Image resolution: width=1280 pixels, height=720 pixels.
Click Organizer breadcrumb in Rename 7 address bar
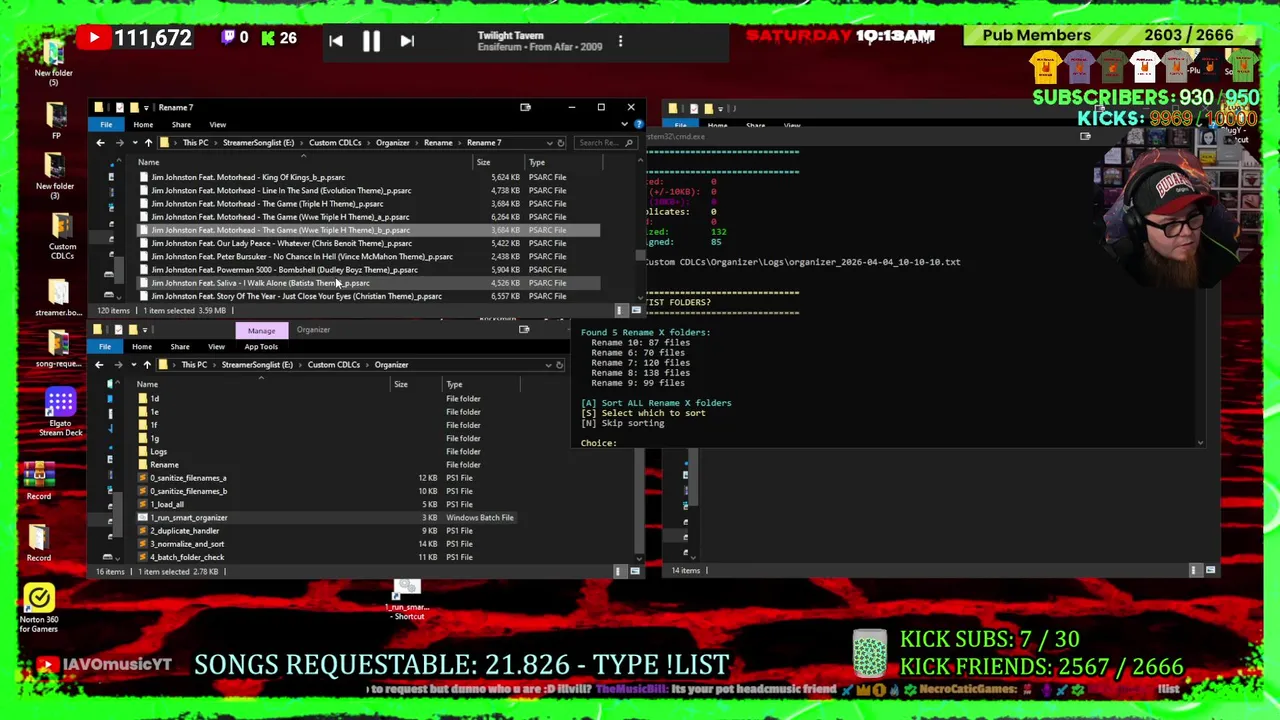click(x=392, y=143)
